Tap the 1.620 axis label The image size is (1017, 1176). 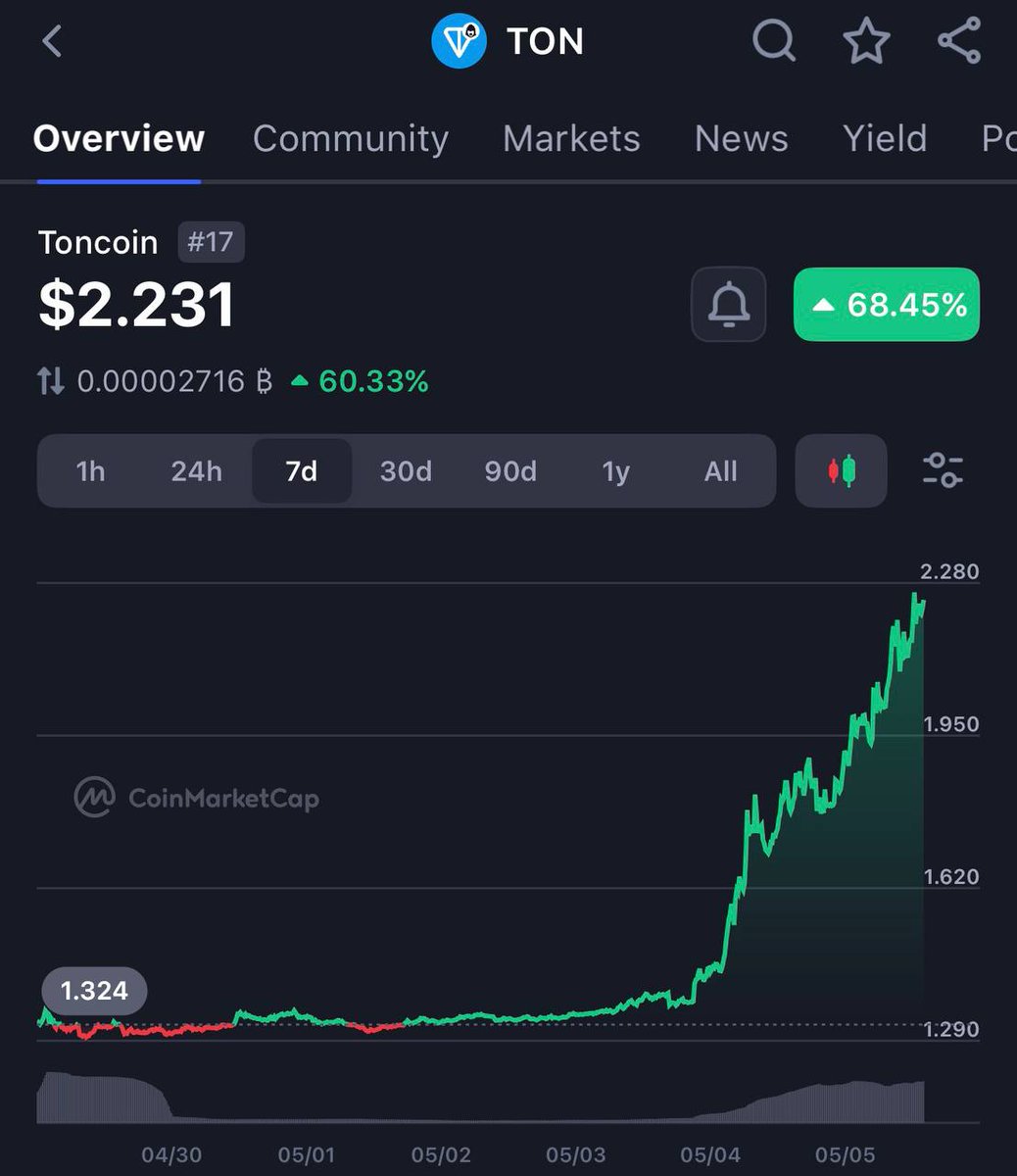coord(951,876)
